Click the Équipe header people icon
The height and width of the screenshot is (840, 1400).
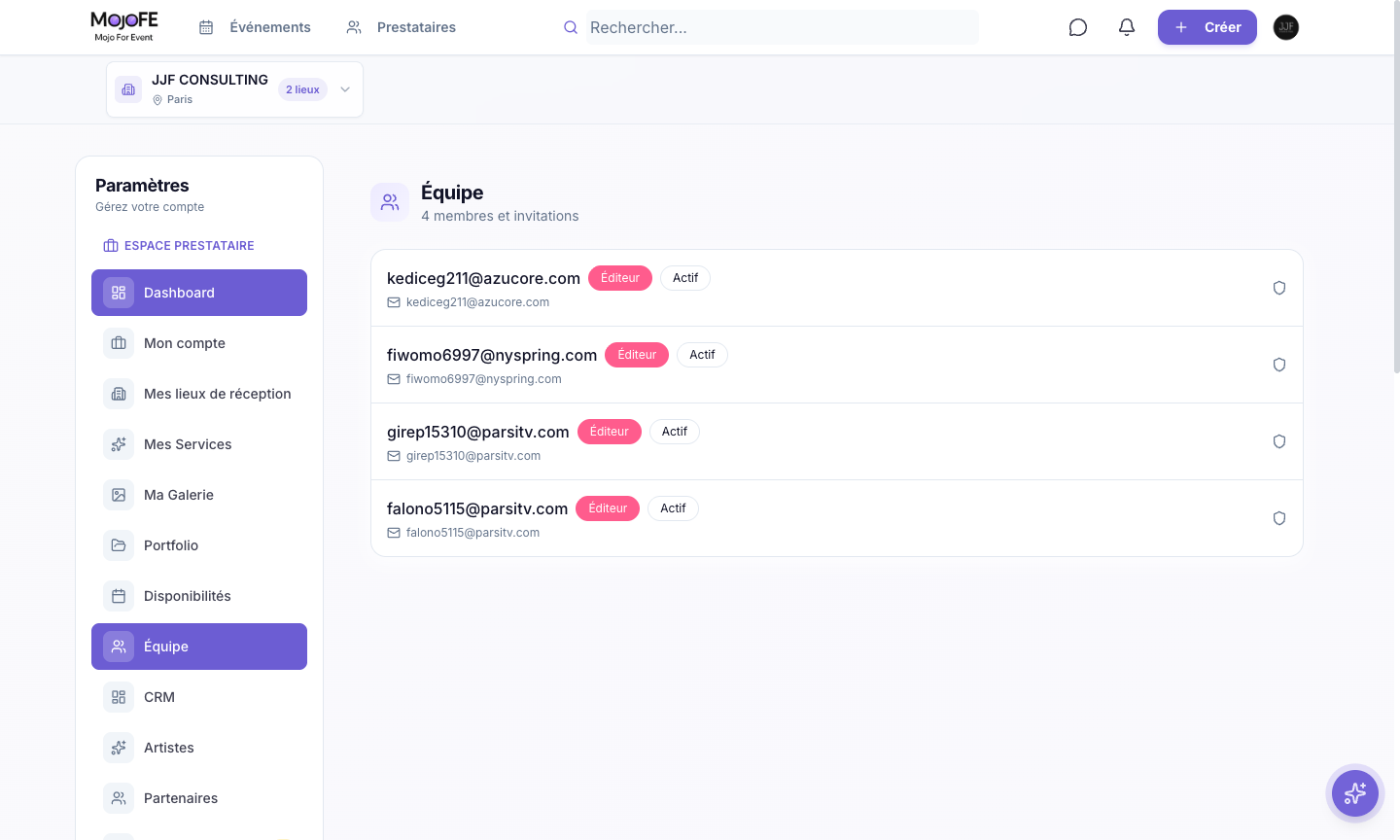click(390, 202)
